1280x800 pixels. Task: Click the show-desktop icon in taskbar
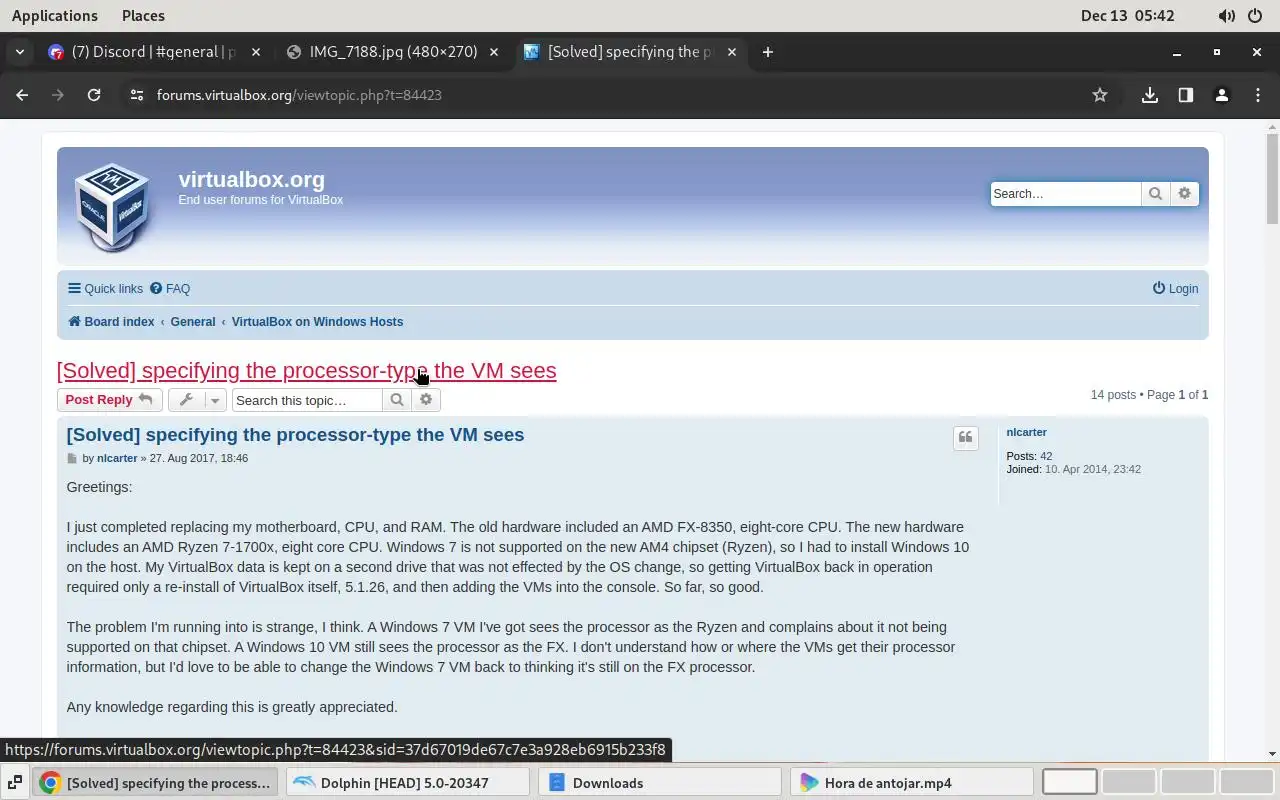15,783
